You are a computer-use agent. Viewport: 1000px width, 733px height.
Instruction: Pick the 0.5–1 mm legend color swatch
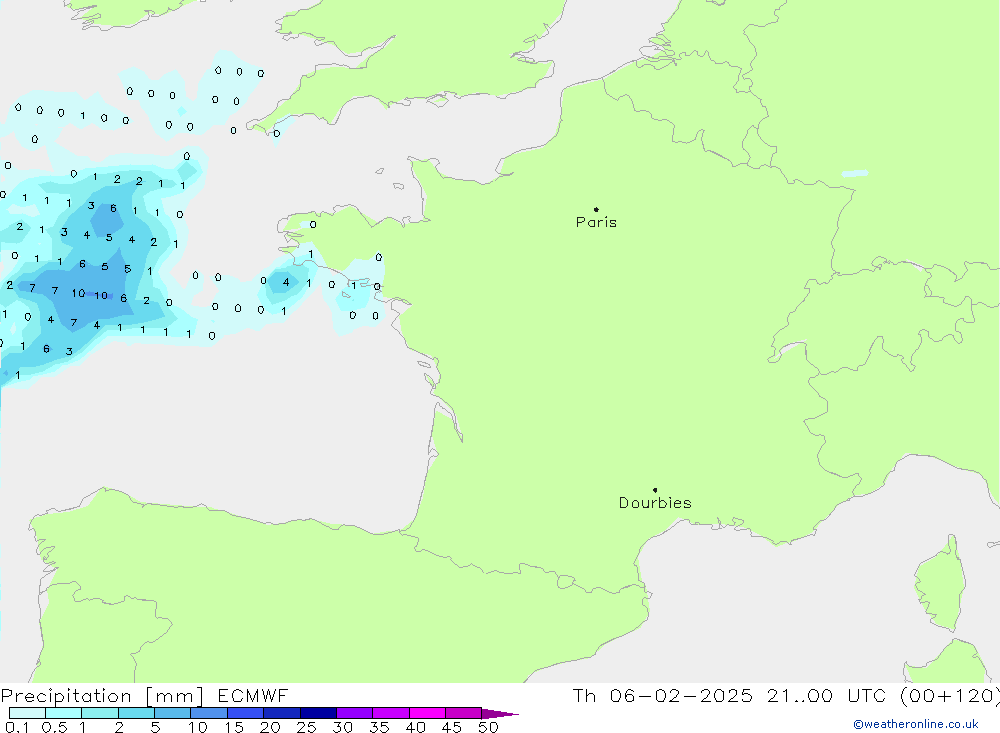click(64, 713)
